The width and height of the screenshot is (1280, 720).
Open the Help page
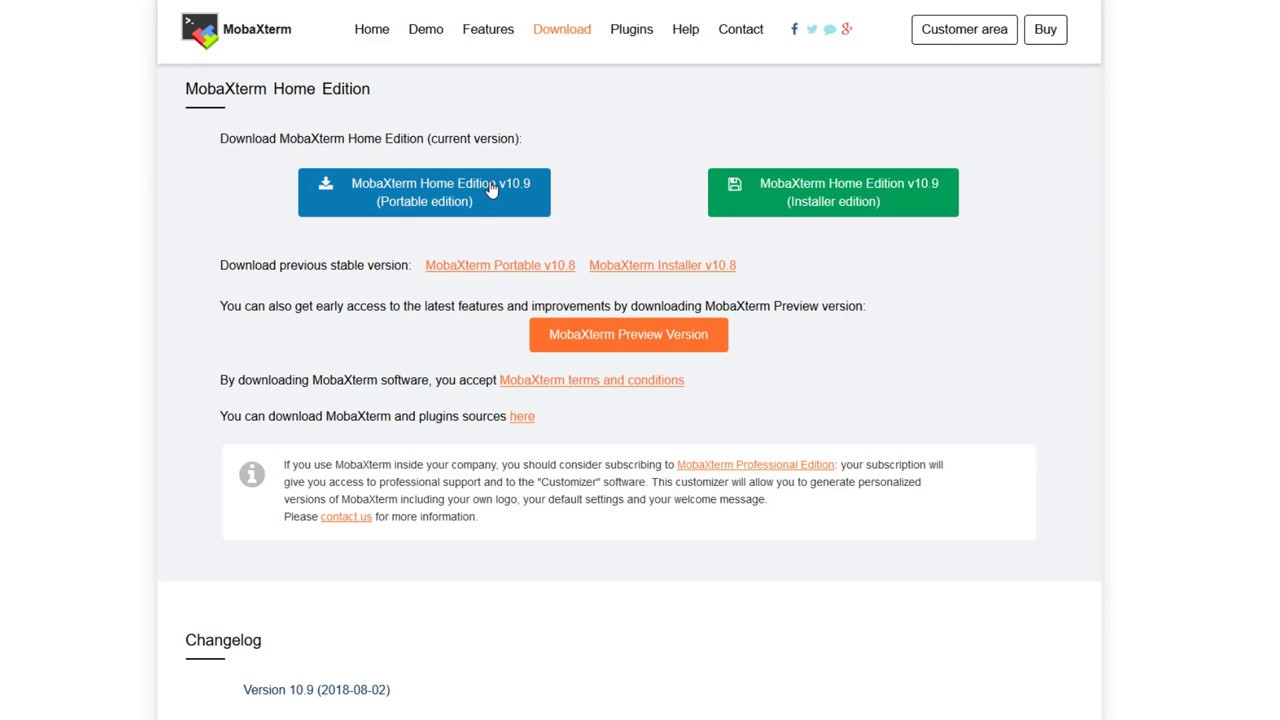pos(686,29)
